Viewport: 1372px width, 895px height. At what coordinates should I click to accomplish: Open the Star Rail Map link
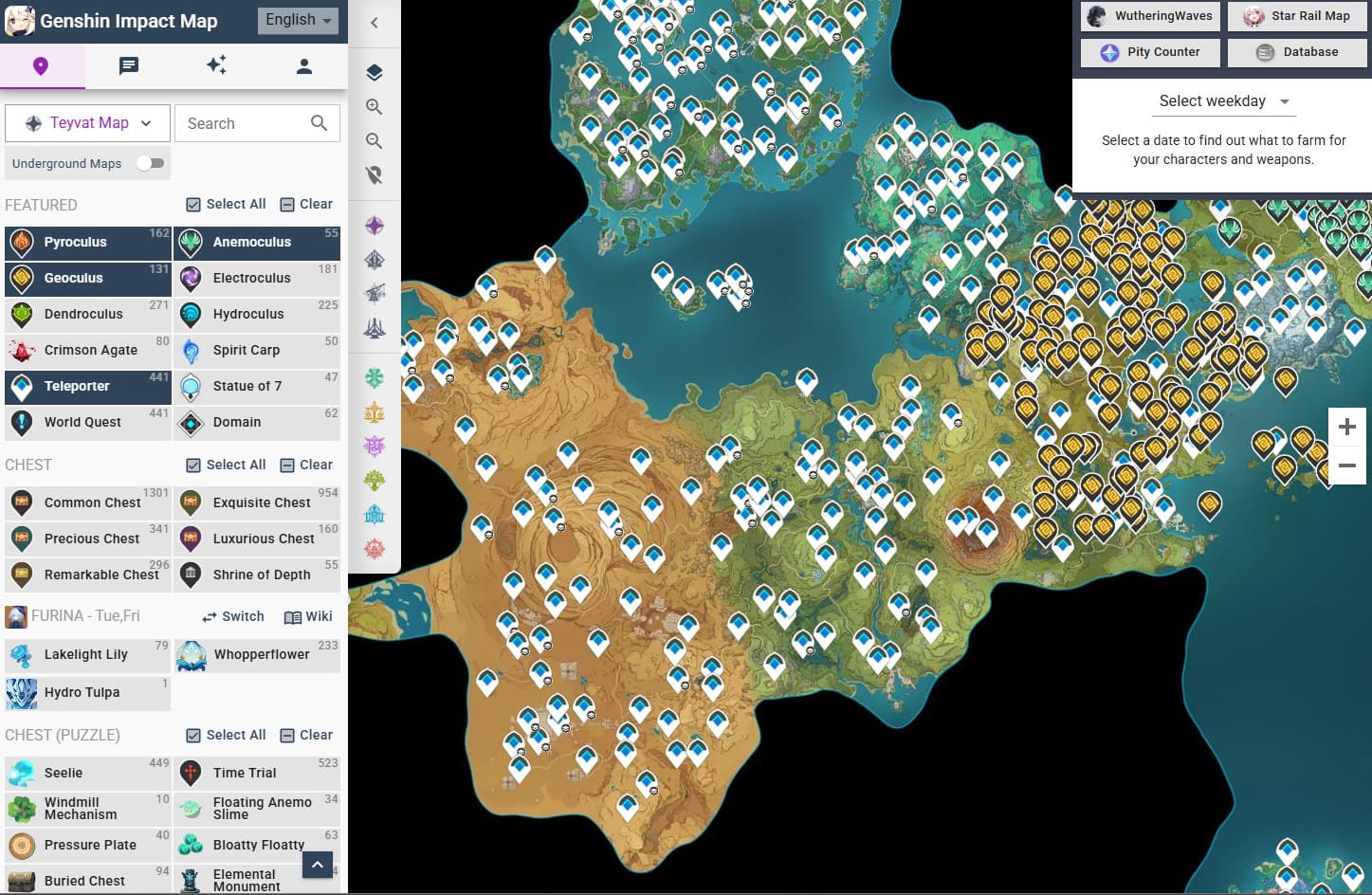point(1298,16)
